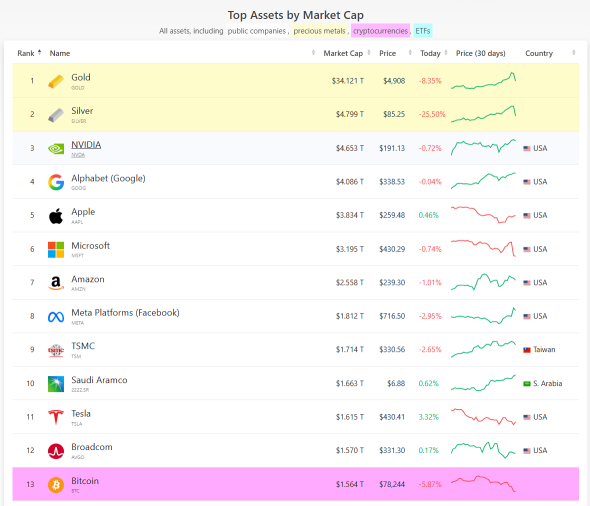Click the NVIDIA logo icon

pyautogui.click(x=56, y=149)
